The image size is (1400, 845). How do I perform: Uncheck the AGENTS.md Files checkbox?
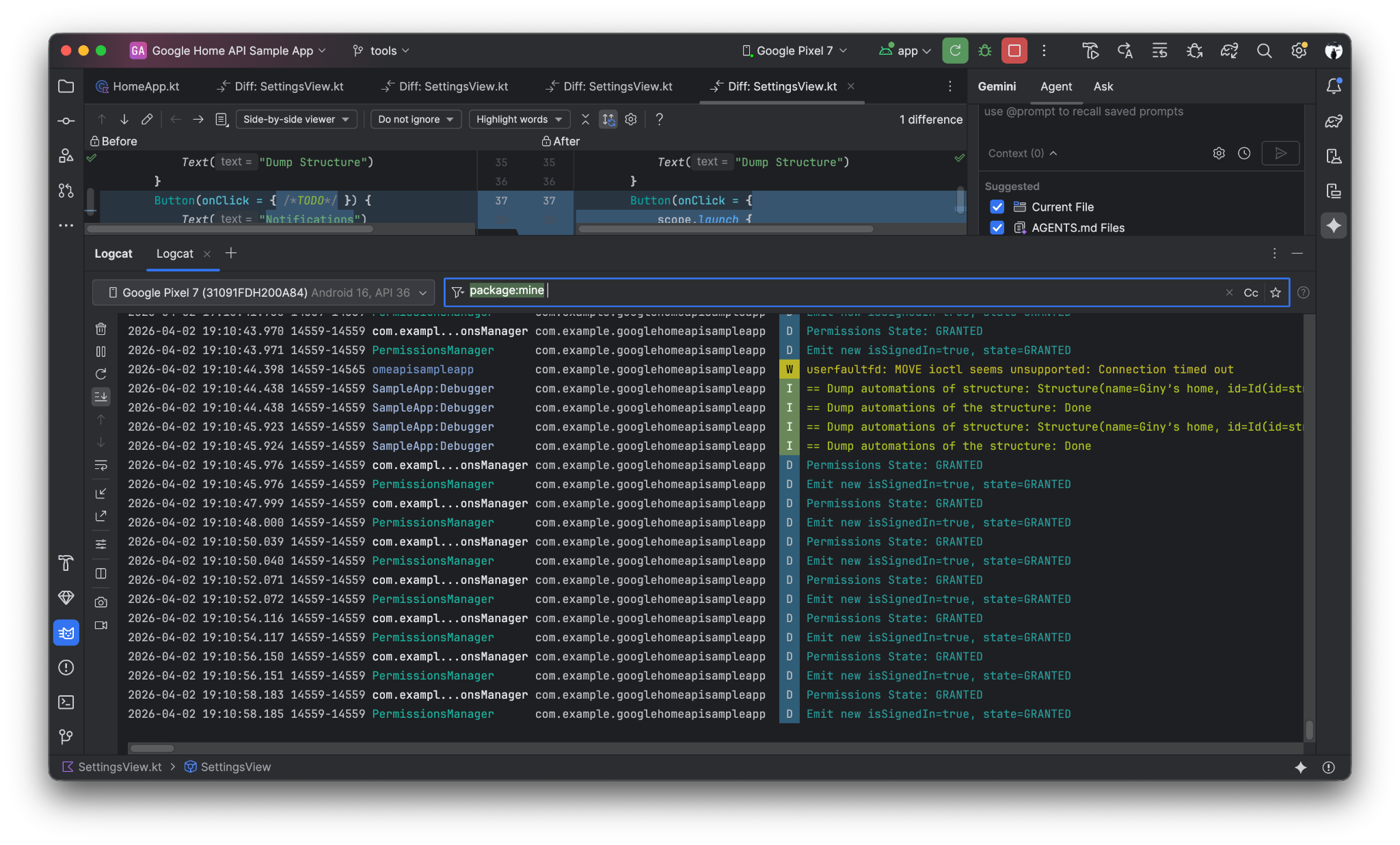[x=997, y=228]
